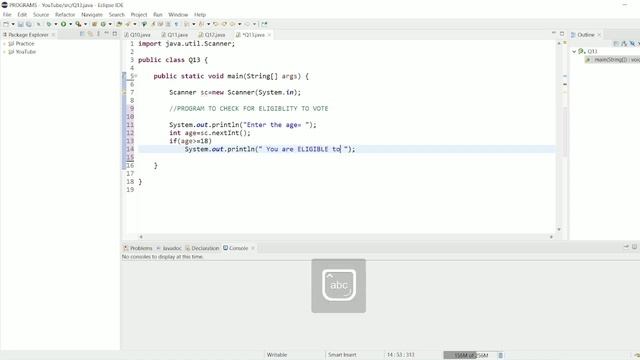Expand the Practice project

4,44
